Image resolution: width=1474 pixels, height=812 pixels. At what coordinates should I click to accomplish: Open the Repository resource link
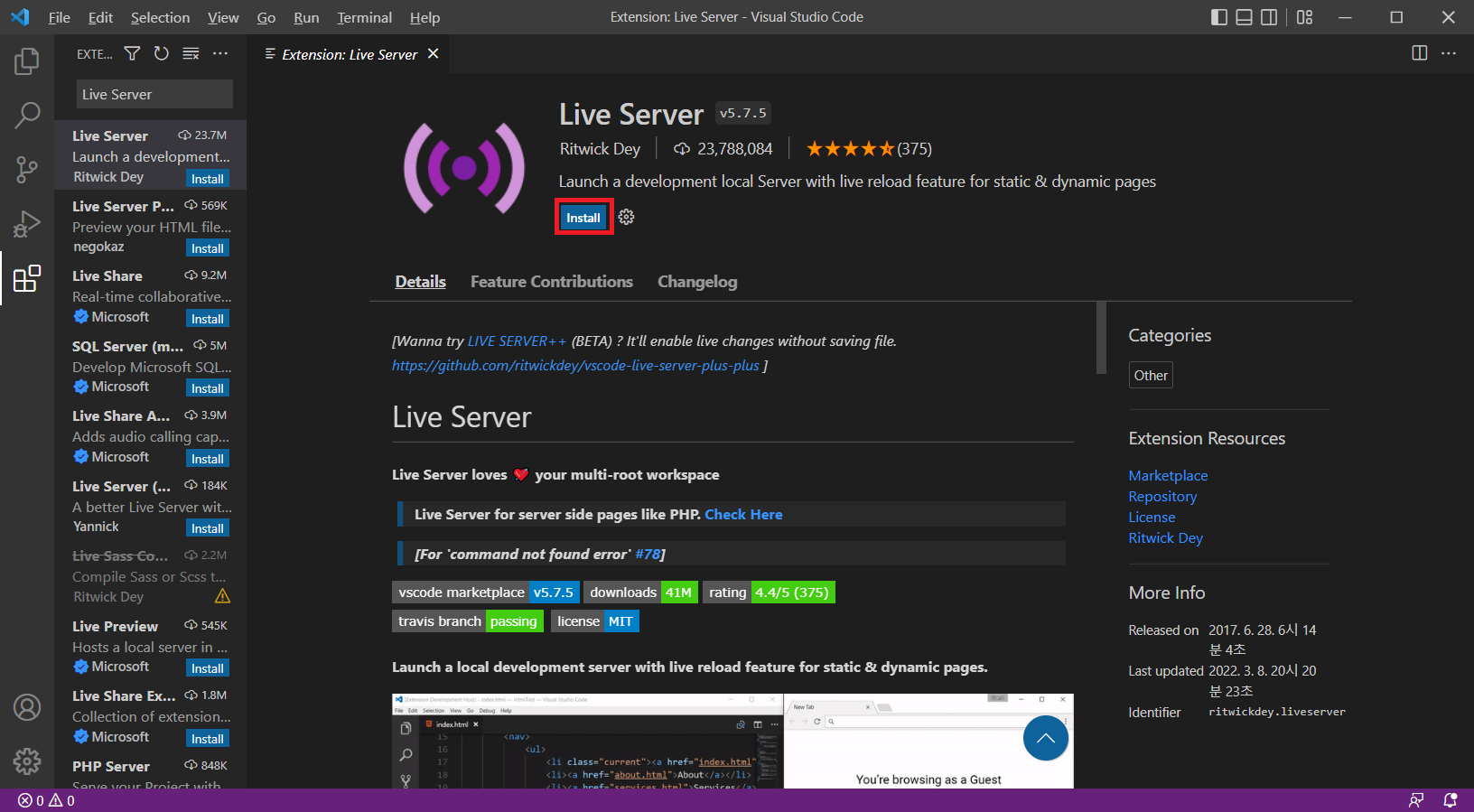click(1162, 496)
